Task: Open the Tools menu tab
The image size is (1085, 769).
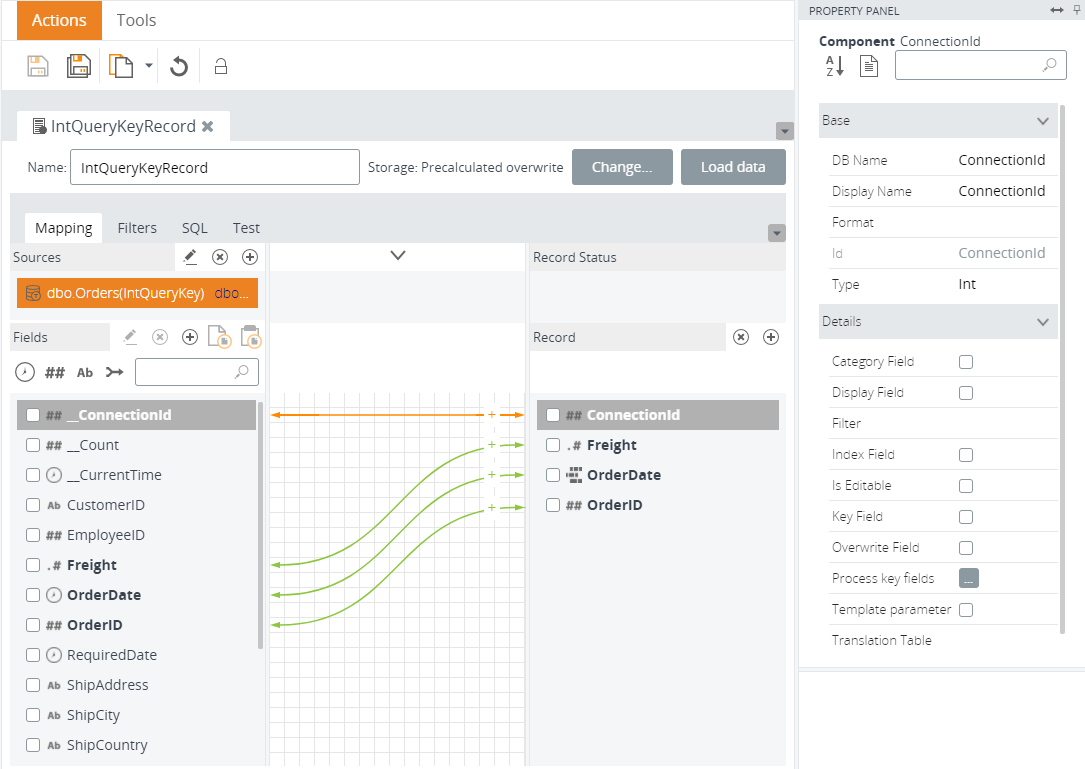Action: coord(136,20)
